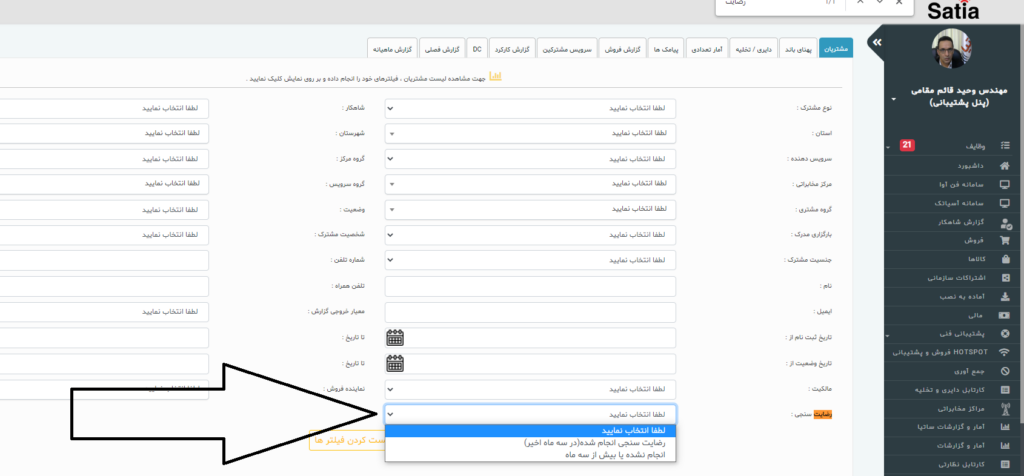
Task: Switch to the پهنای باند tab
Action: (799, 49)
